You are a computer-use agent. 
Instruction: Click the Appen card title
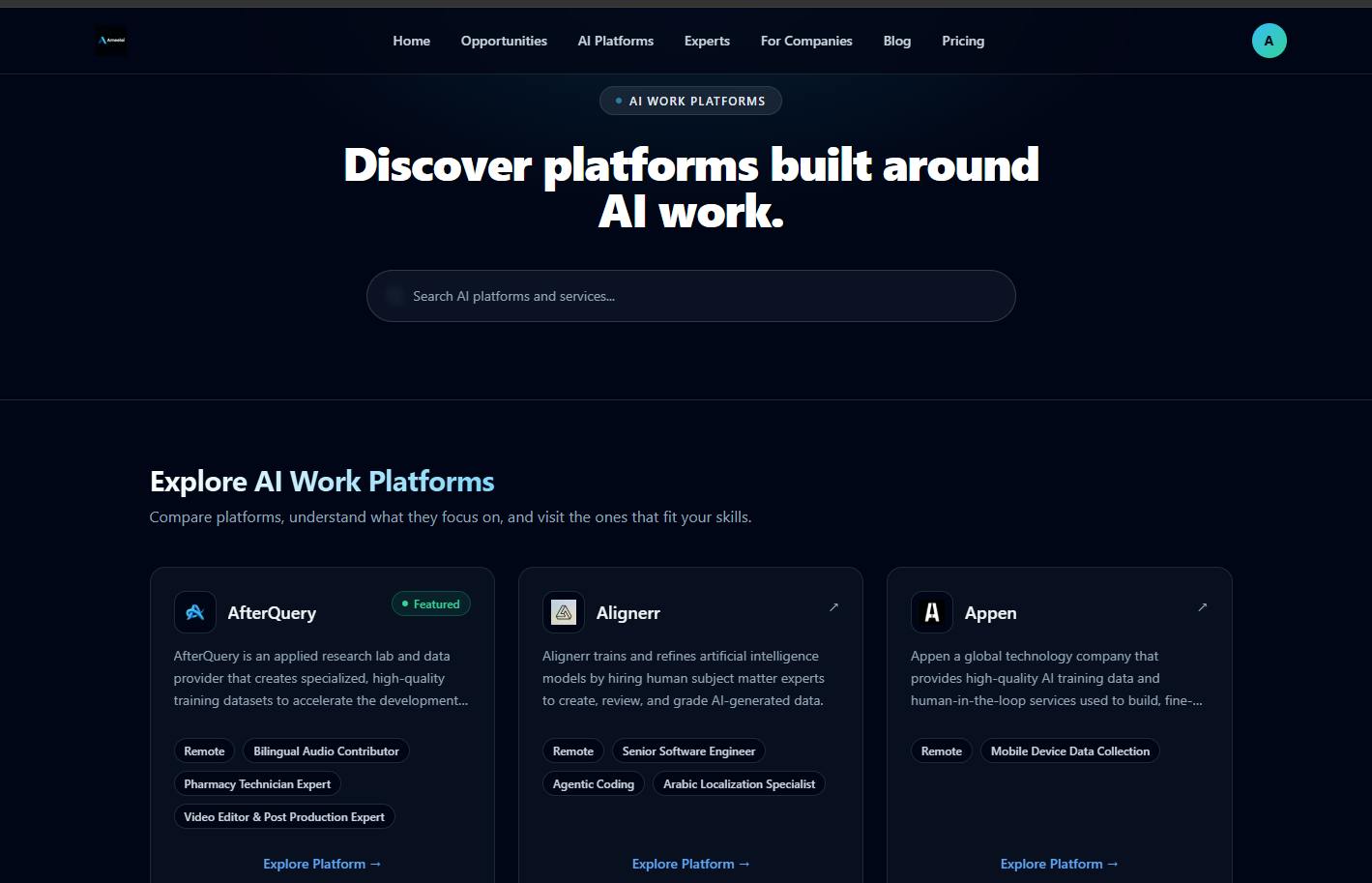coord(991,613)
